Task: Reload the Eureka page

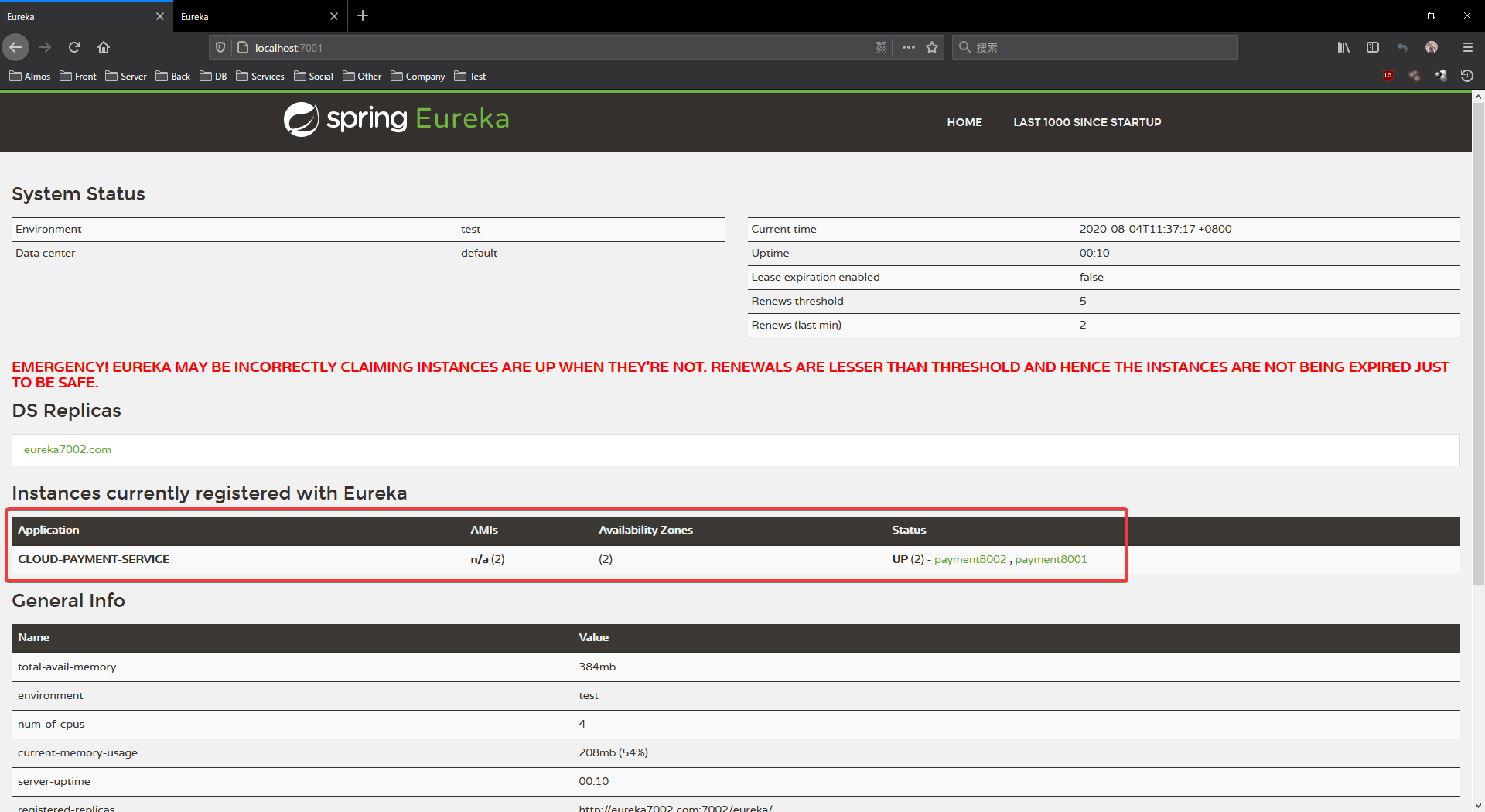Action: coord(74,47)
